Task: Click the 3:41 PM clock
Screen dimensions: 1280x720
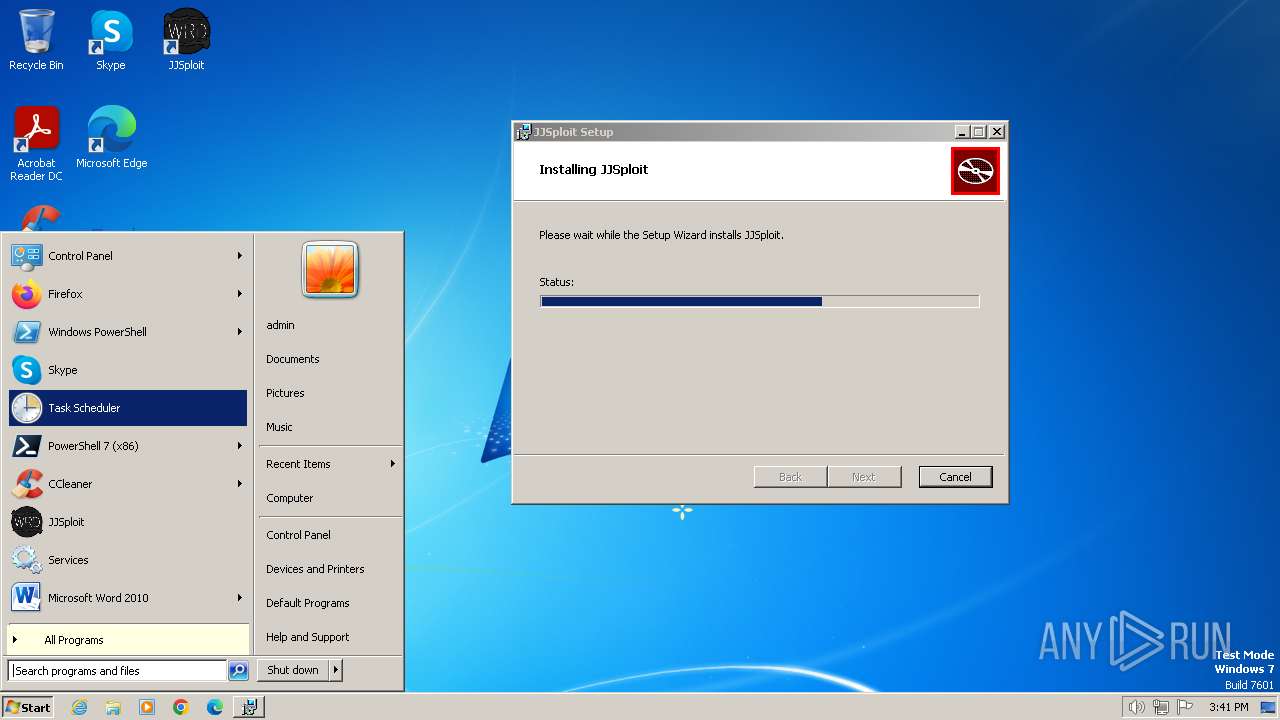Action: pyautogui.click(x=1228, y=707)
